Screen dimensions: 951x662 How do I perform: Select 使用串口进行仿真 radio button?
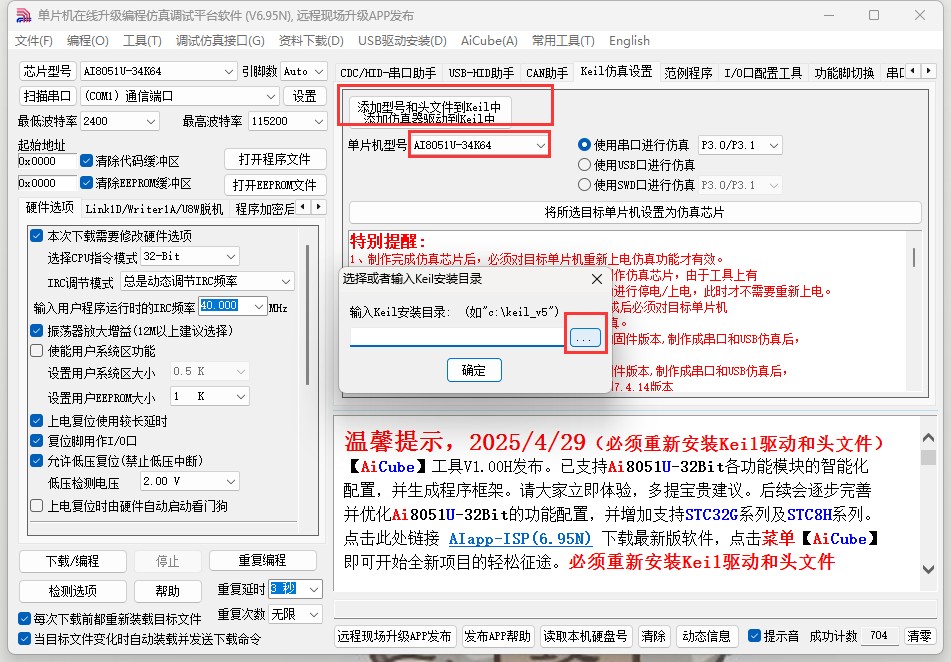tap(584, 145)
